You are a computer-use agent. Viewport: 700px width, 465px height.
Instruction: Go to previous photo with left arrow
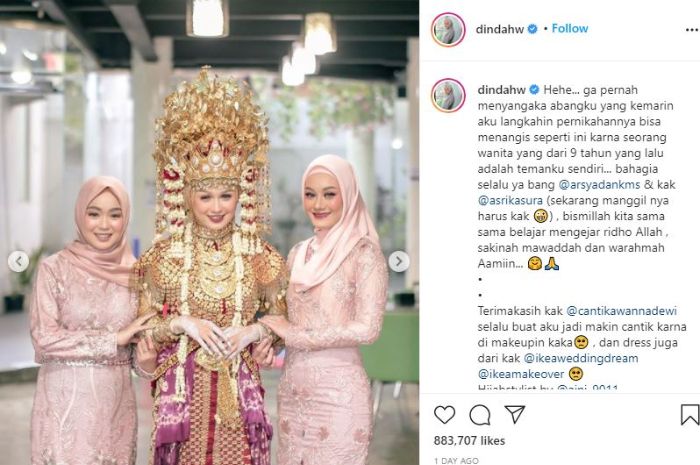tap(19, 262)
